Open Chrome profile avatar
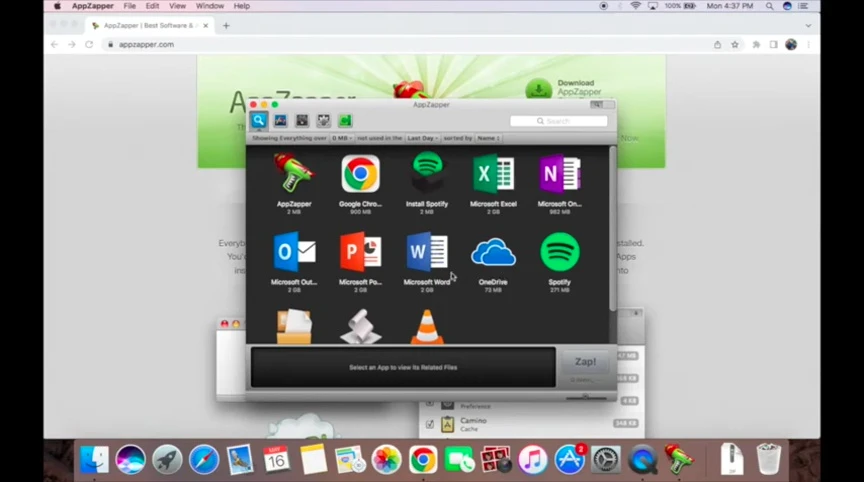The width and height of the screenshot is (864, 482). coord(791,45)
